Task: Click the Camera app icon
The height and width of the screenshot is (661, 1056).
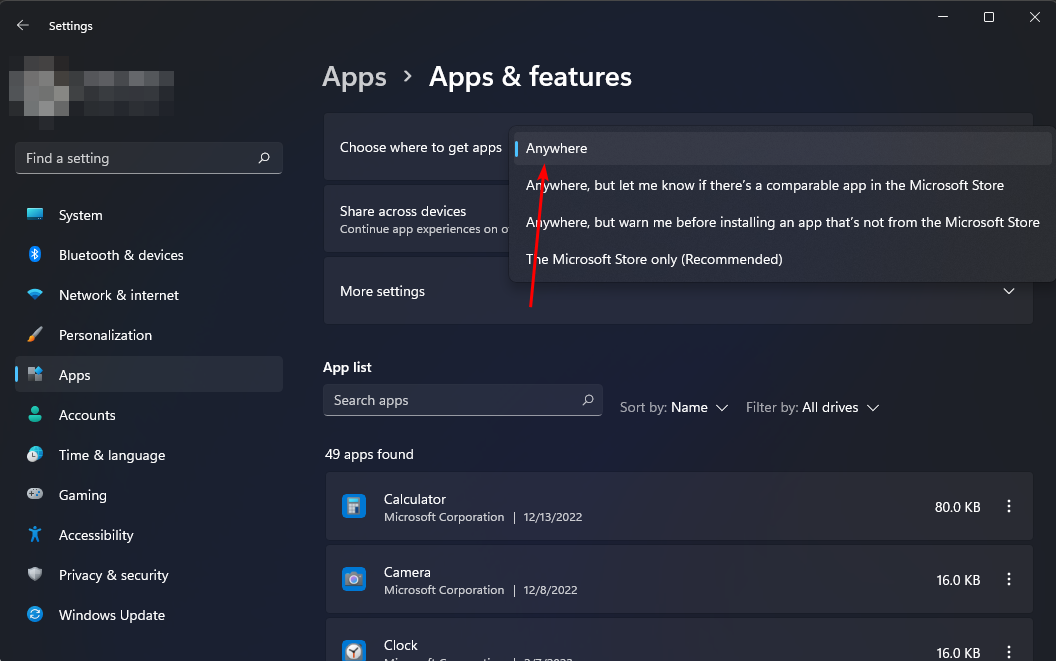Action: (x=354, y=579)
